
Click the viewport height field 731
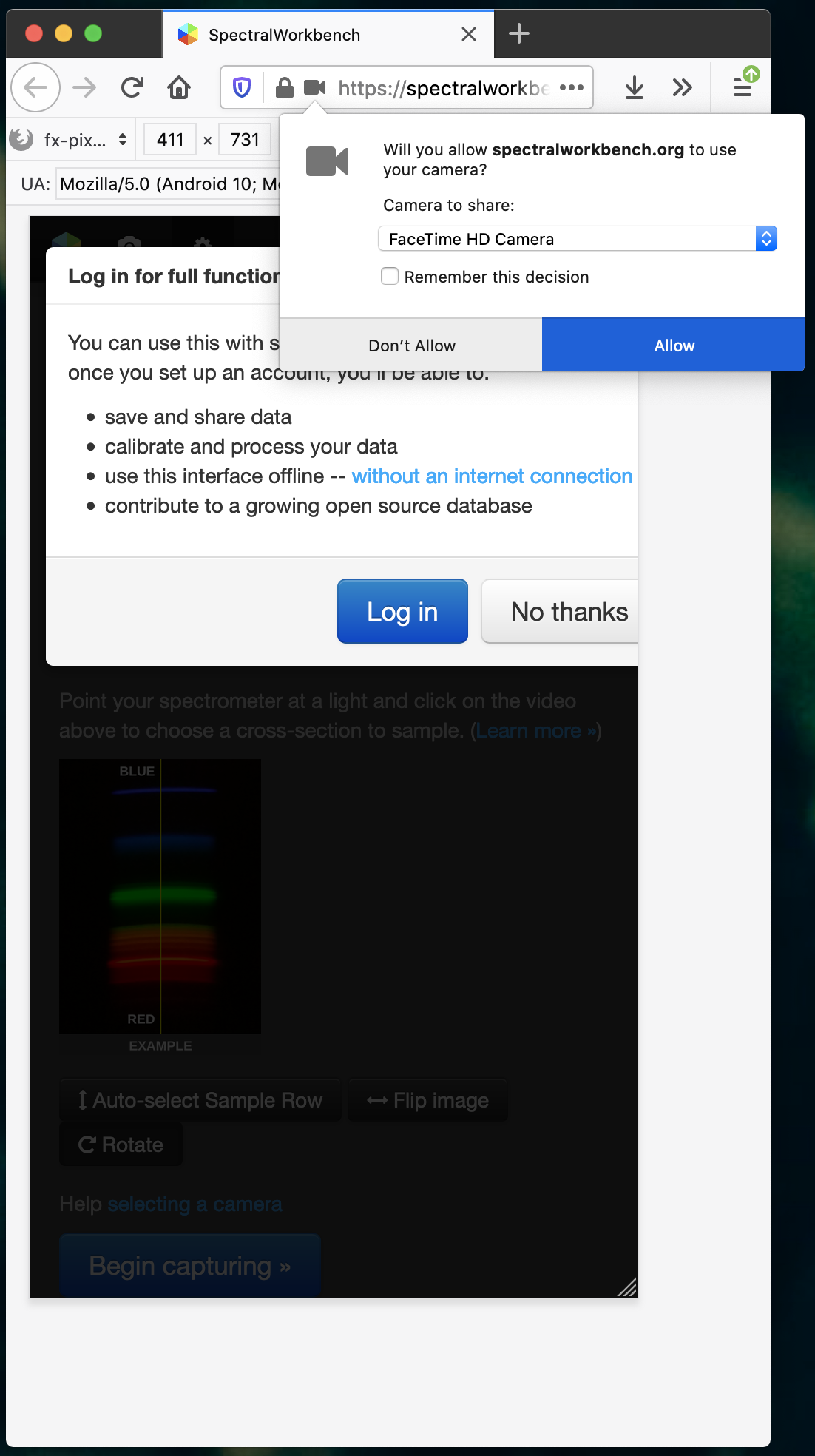(245, 139)
